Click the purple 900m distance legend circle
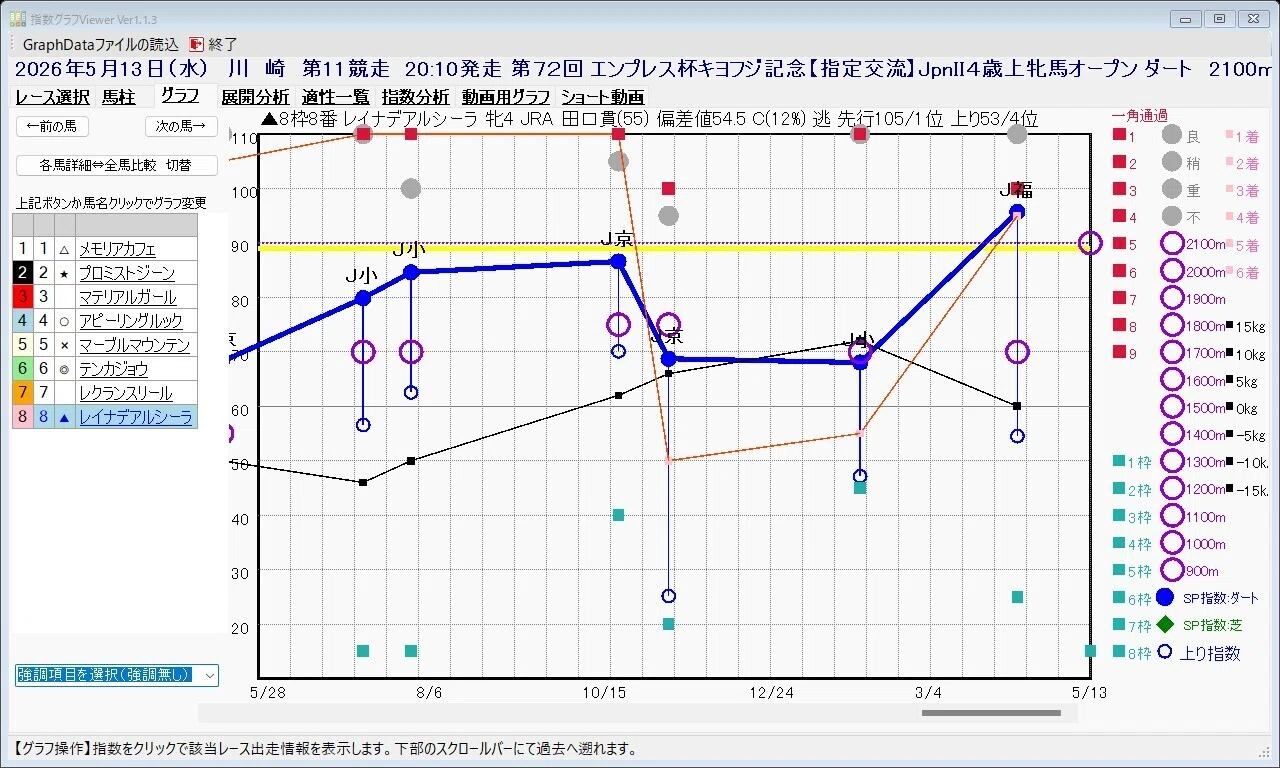 tap(1172, 570)
